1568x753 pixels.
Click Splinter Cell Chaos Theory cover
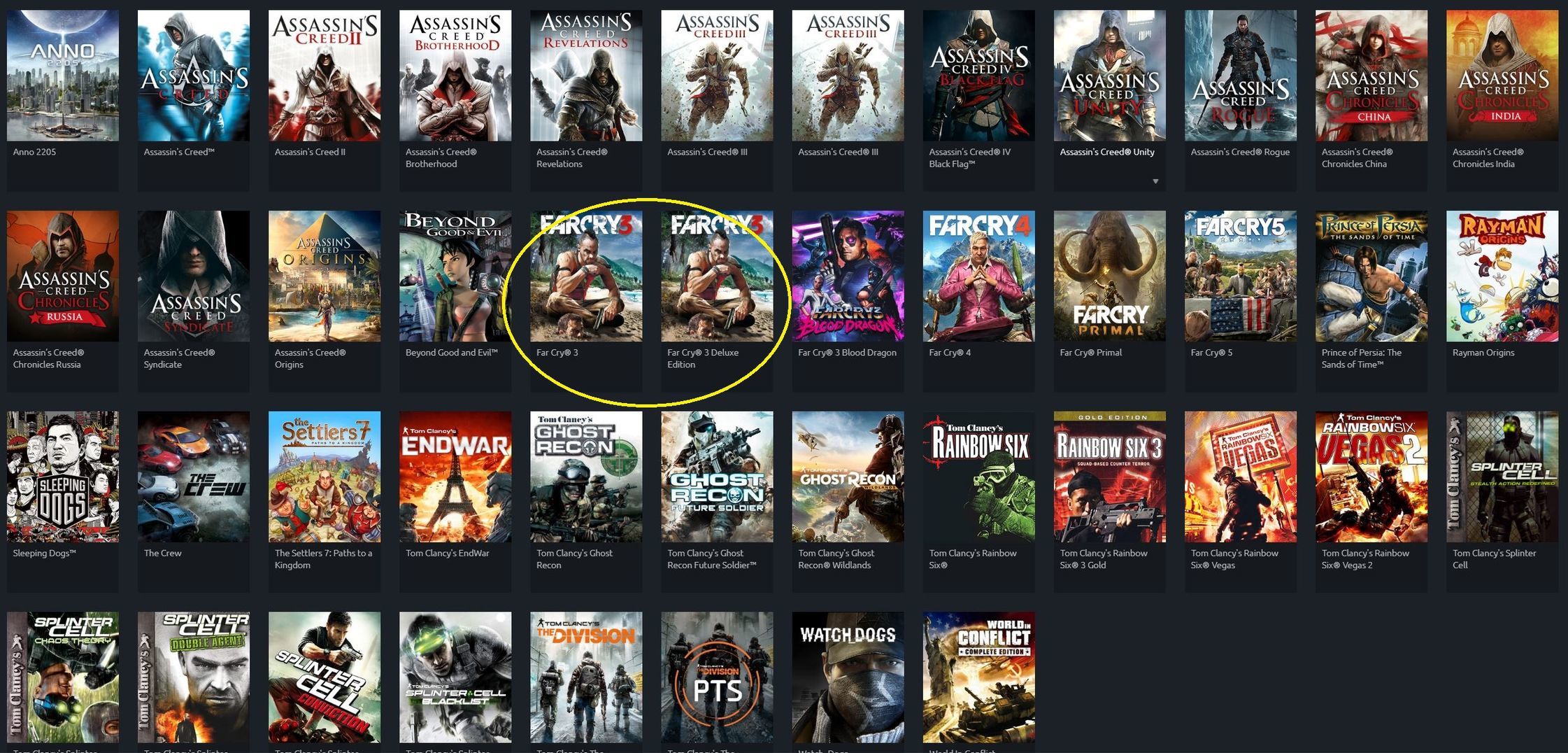[x=63, y=677]
